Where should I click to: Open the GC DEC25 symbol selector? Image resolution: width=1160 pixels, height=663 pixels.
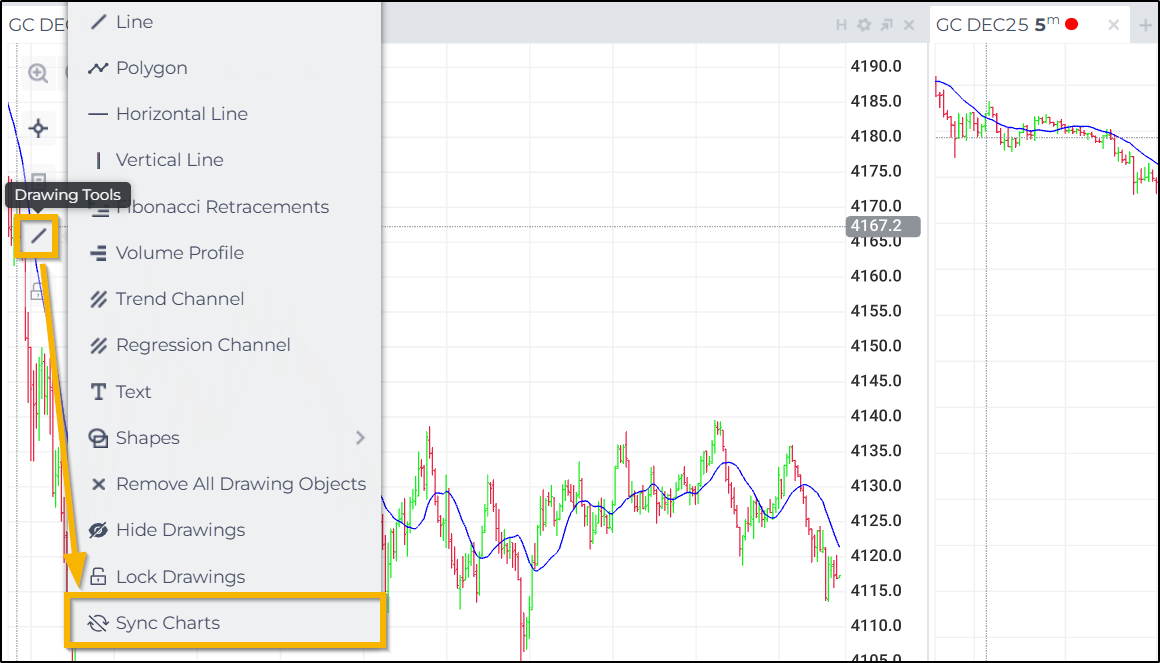coord(984,24)
